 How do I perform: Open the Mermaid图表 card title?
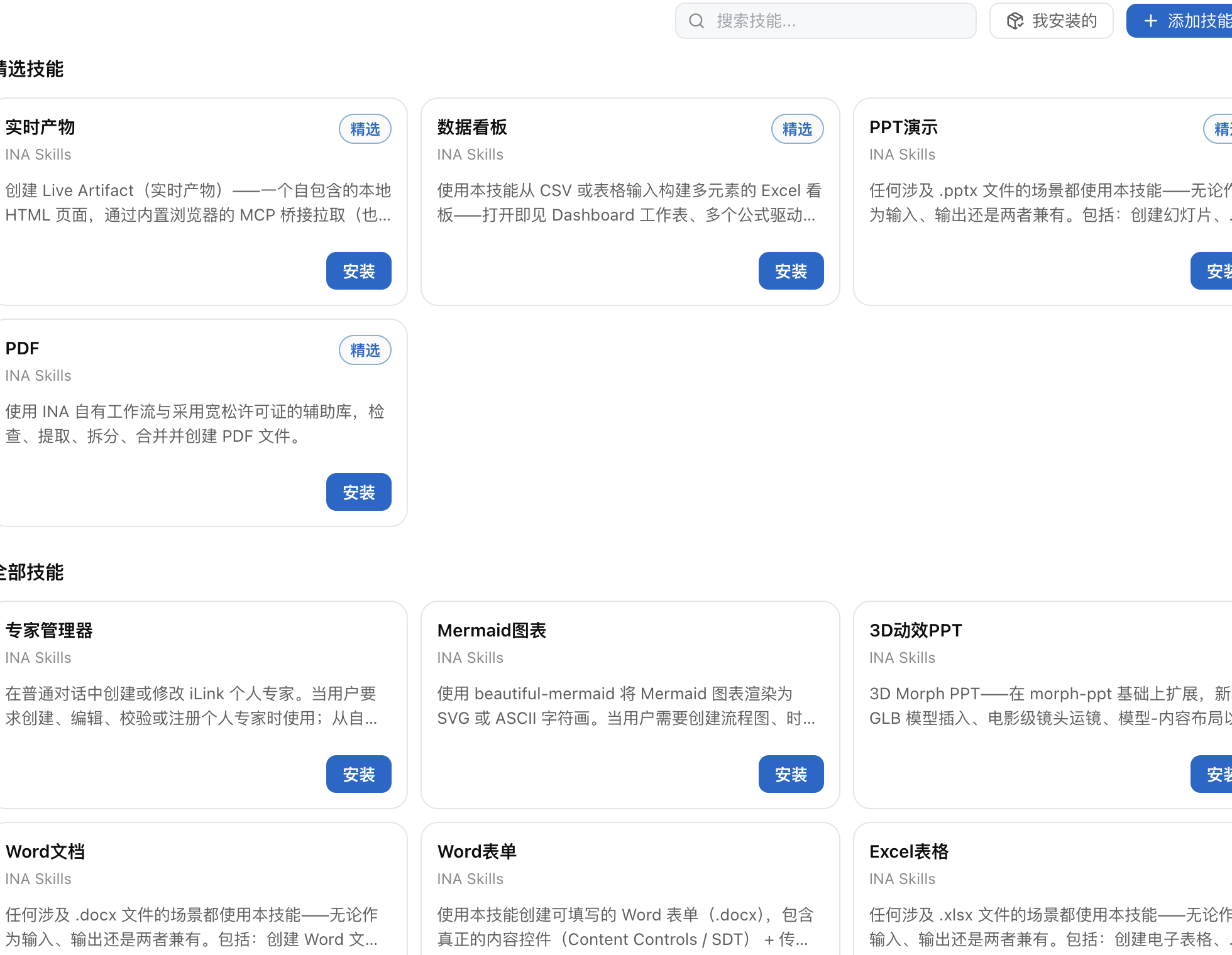point(492,630)
